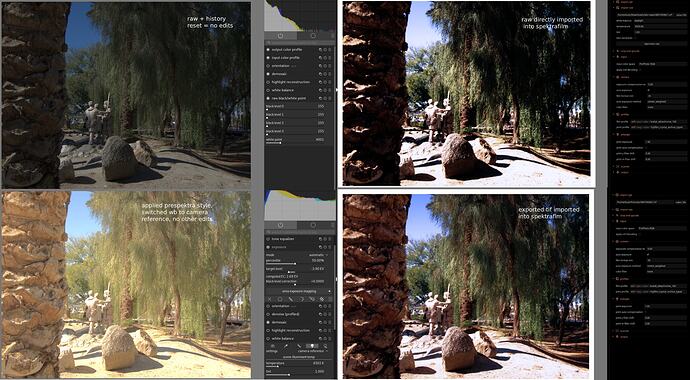Open second module group tab in lower darktable panel

(x=313, y=225)
